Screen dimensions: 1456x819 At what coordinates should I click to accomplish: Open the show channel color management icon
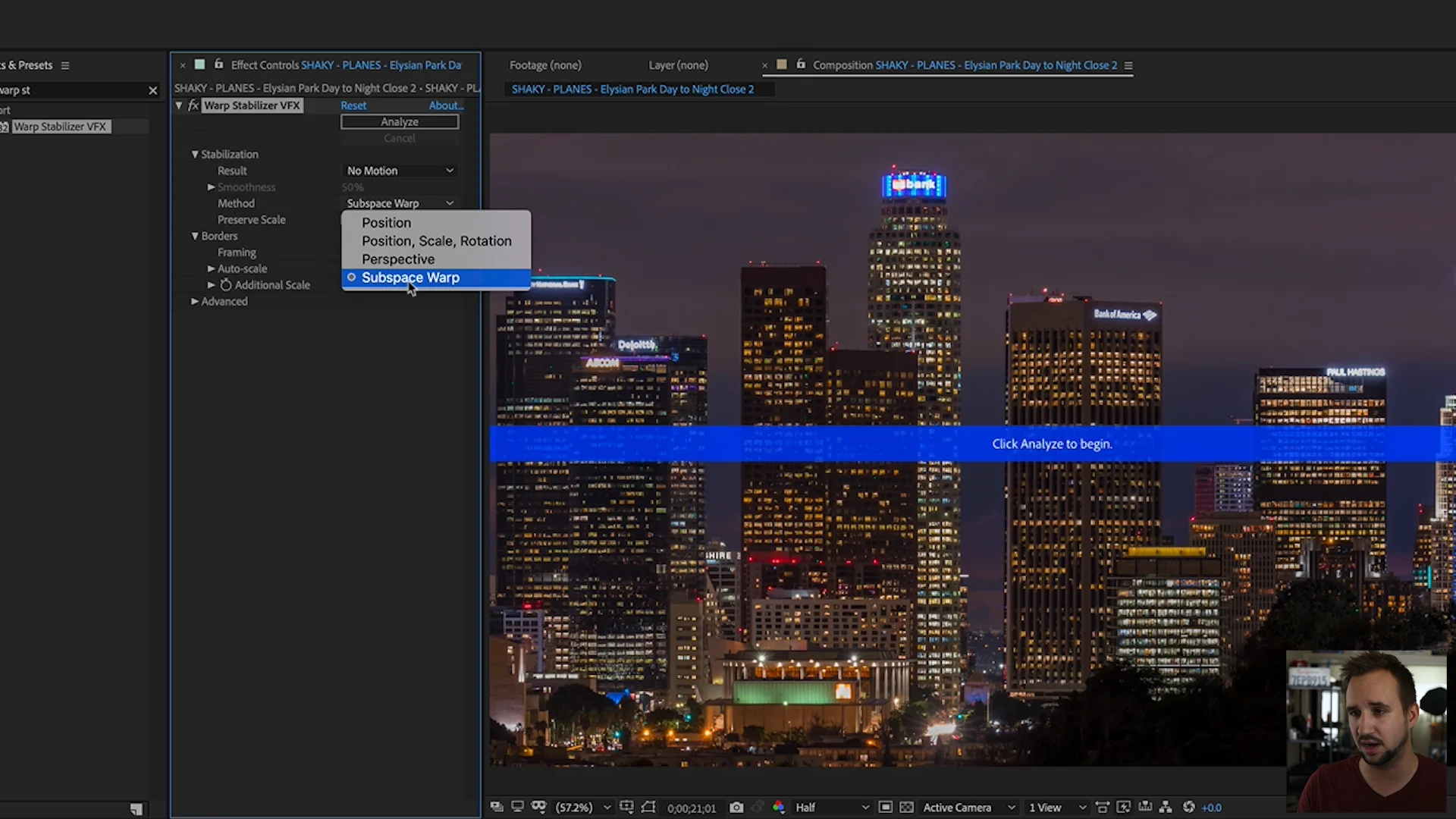pyautogui.click(x=778, y=808)
